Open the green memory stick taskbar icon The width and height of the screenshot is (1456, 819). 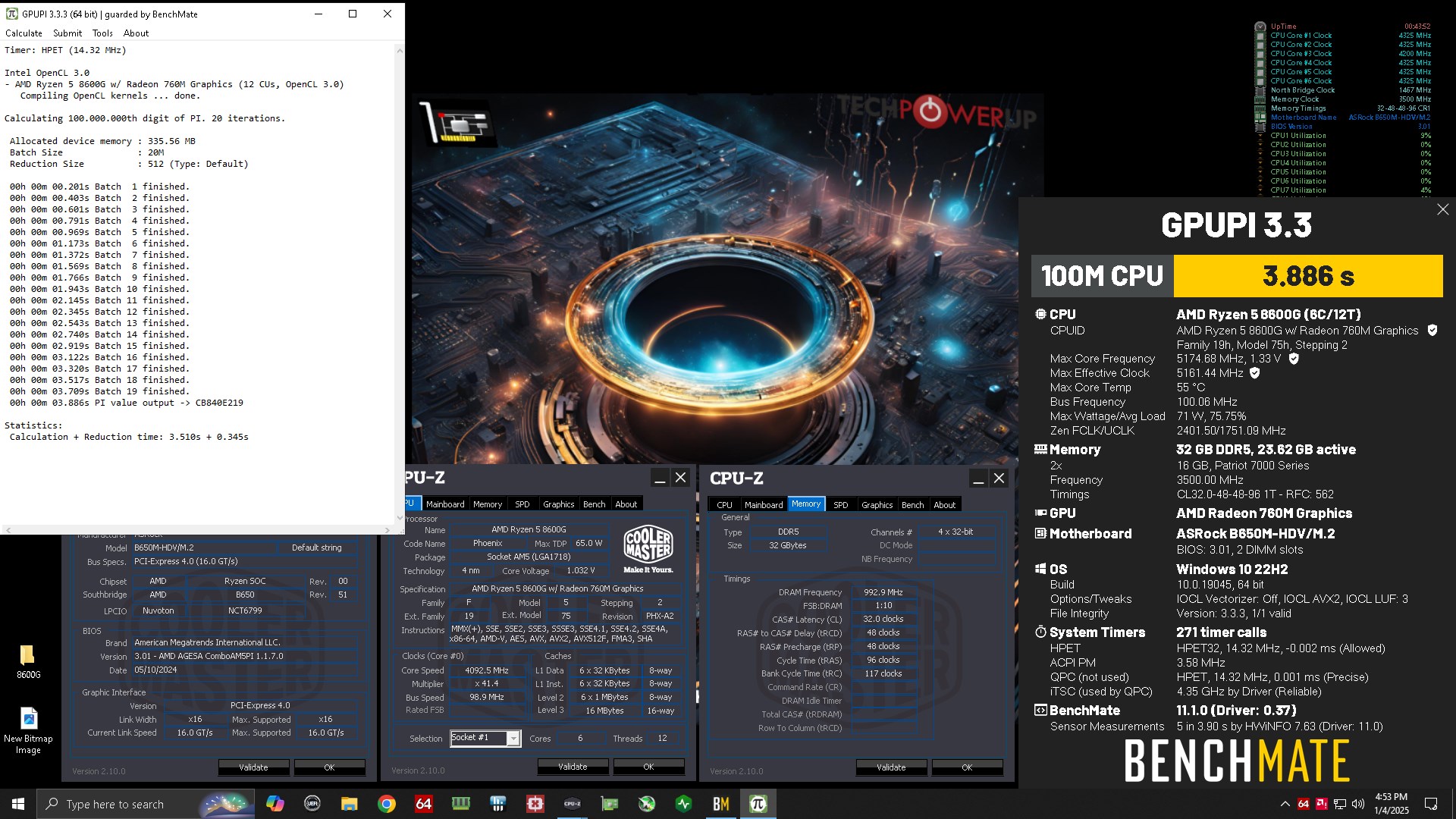pos(460,804)
